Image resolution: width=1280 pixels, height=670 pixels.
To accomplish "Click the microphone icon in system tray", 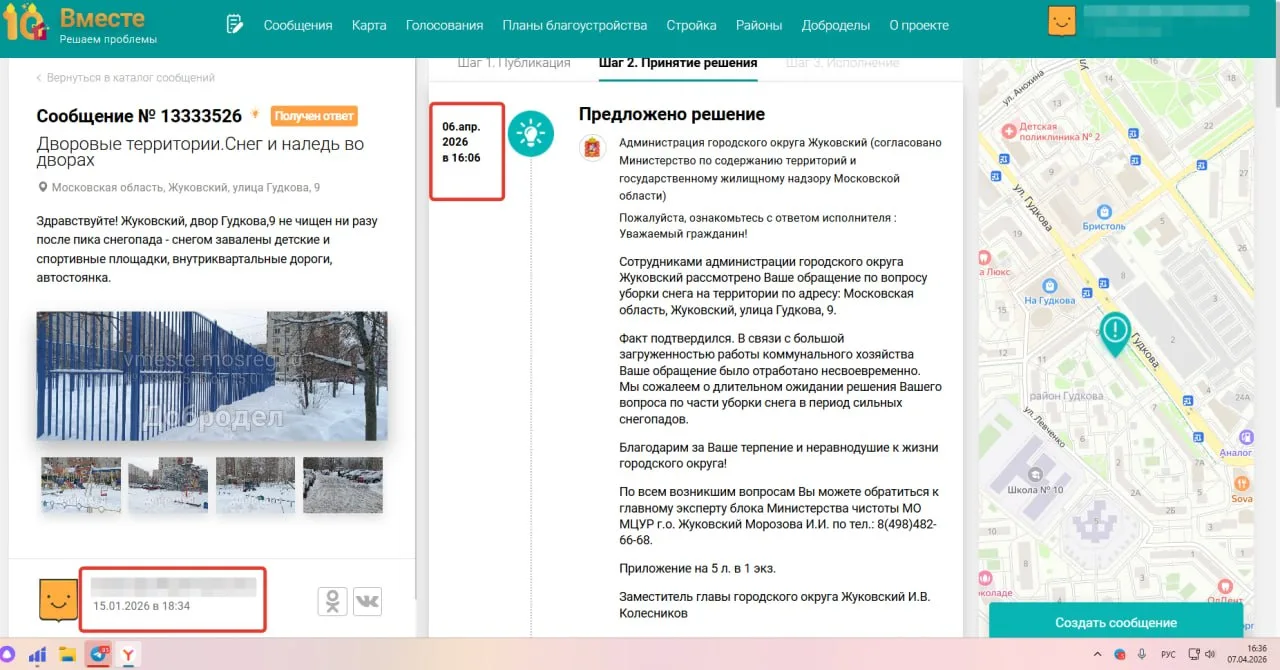I will 1141,654.
